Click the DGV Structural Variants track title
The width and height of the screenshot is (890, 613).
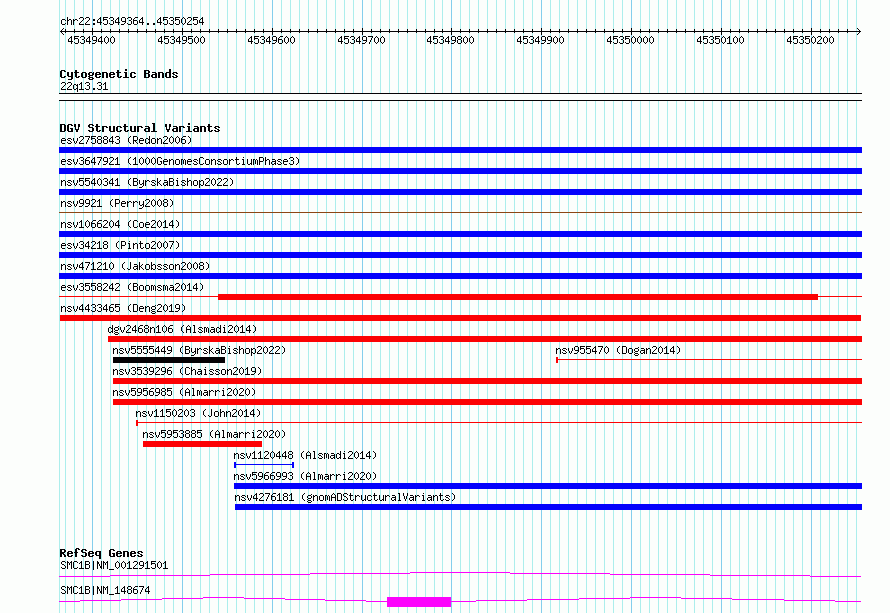click(x=140, y=128)
